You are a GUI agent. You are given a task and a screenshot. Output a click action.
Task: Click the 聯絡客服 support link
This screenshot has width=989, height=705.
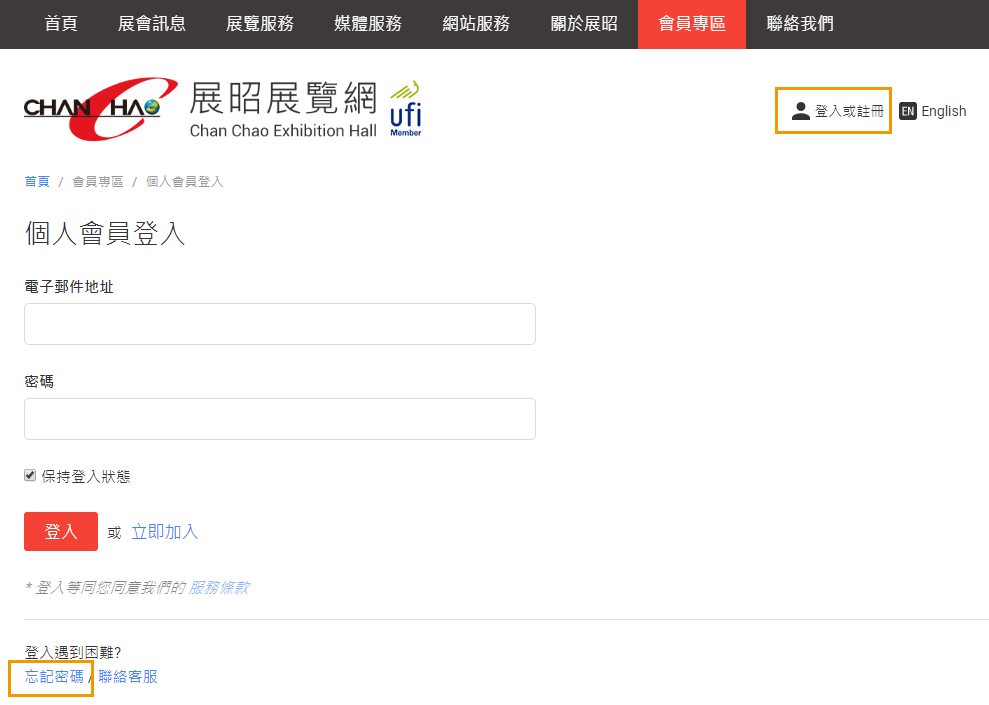(x=128, y=677)
